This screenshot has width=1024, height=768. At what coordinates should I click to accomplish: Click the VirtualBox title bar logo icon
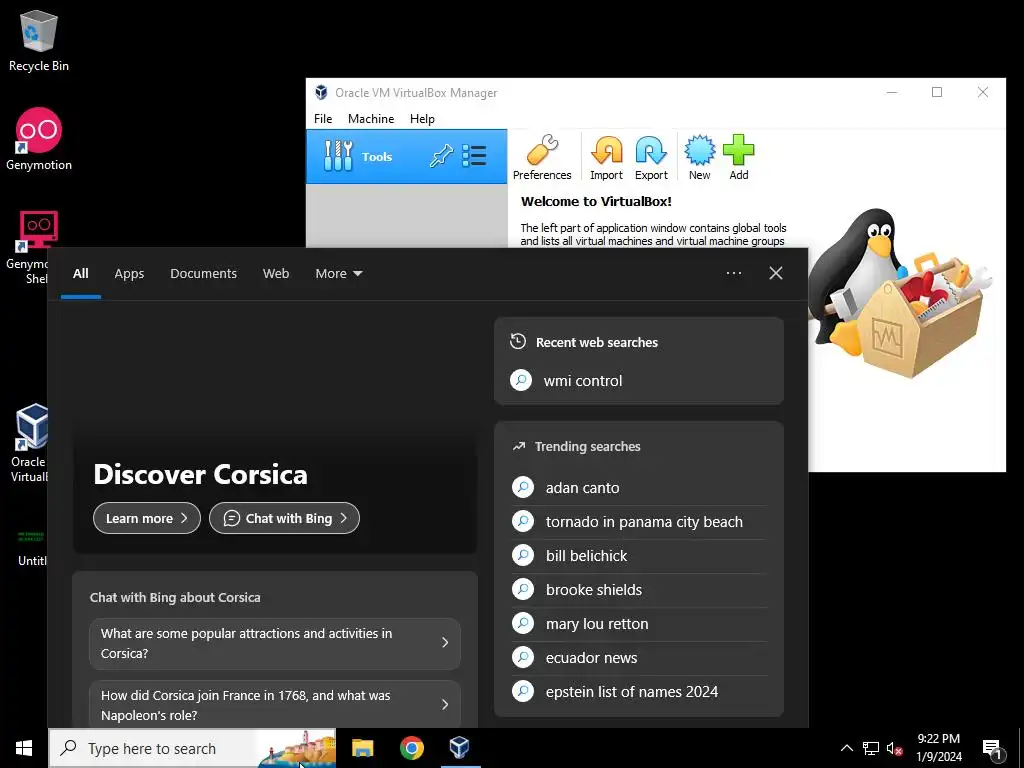pyautogui.click(x=321, y=93)
